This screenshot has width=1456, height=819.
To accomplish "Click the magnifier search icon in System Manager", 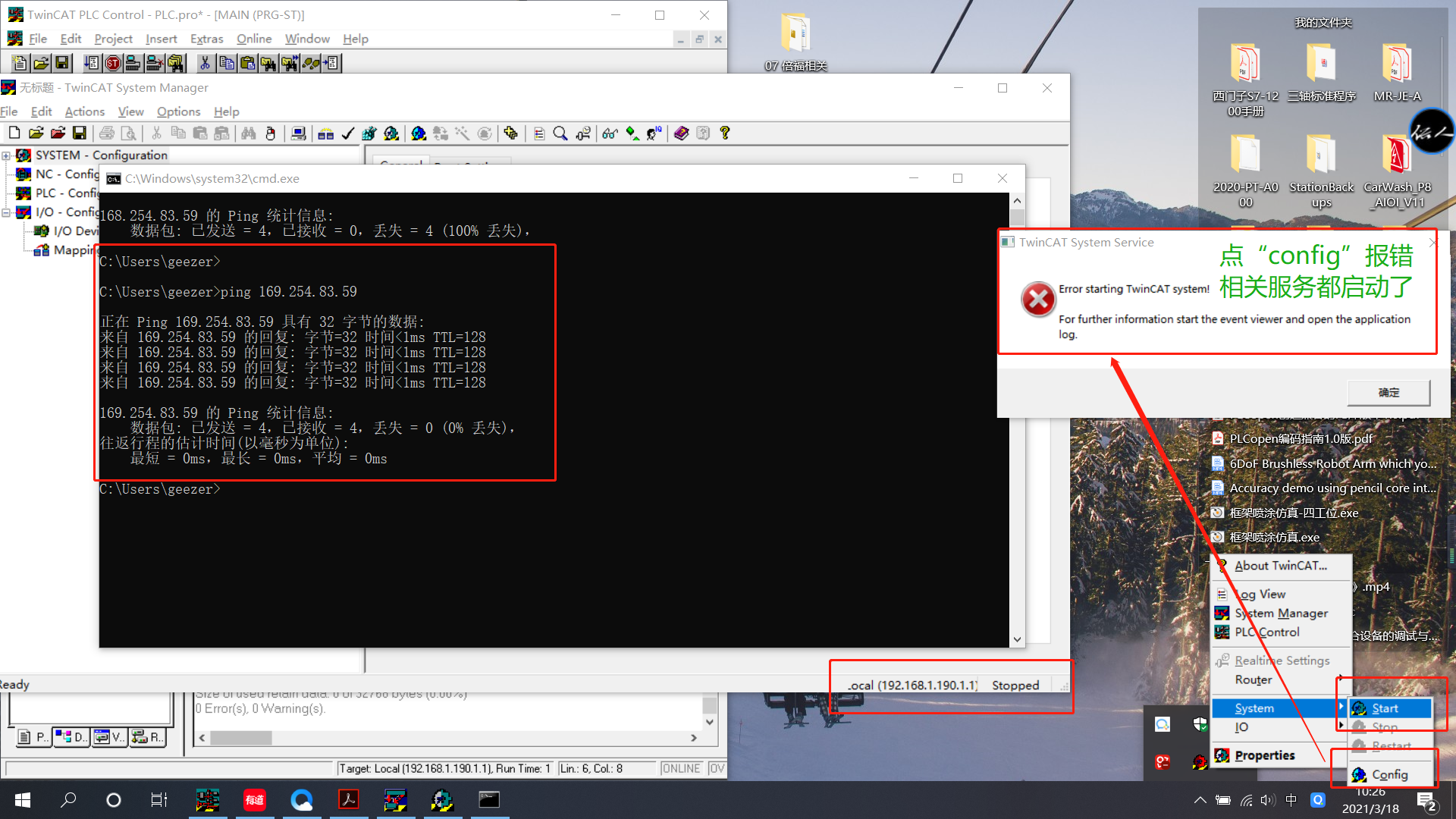I will pos(560,133).
